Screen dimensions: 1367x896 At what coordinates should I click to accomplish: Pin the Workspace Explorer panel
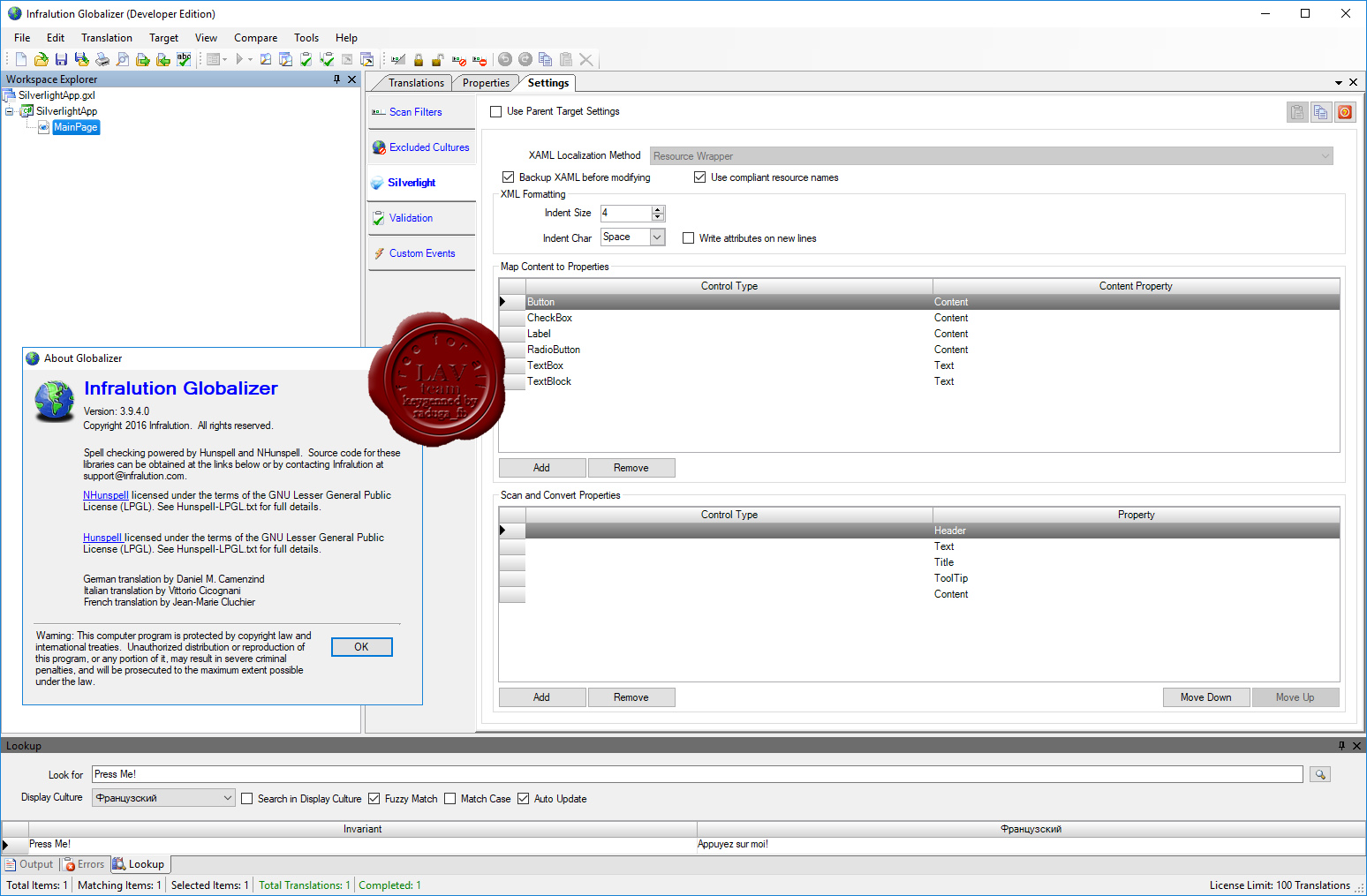336,79
